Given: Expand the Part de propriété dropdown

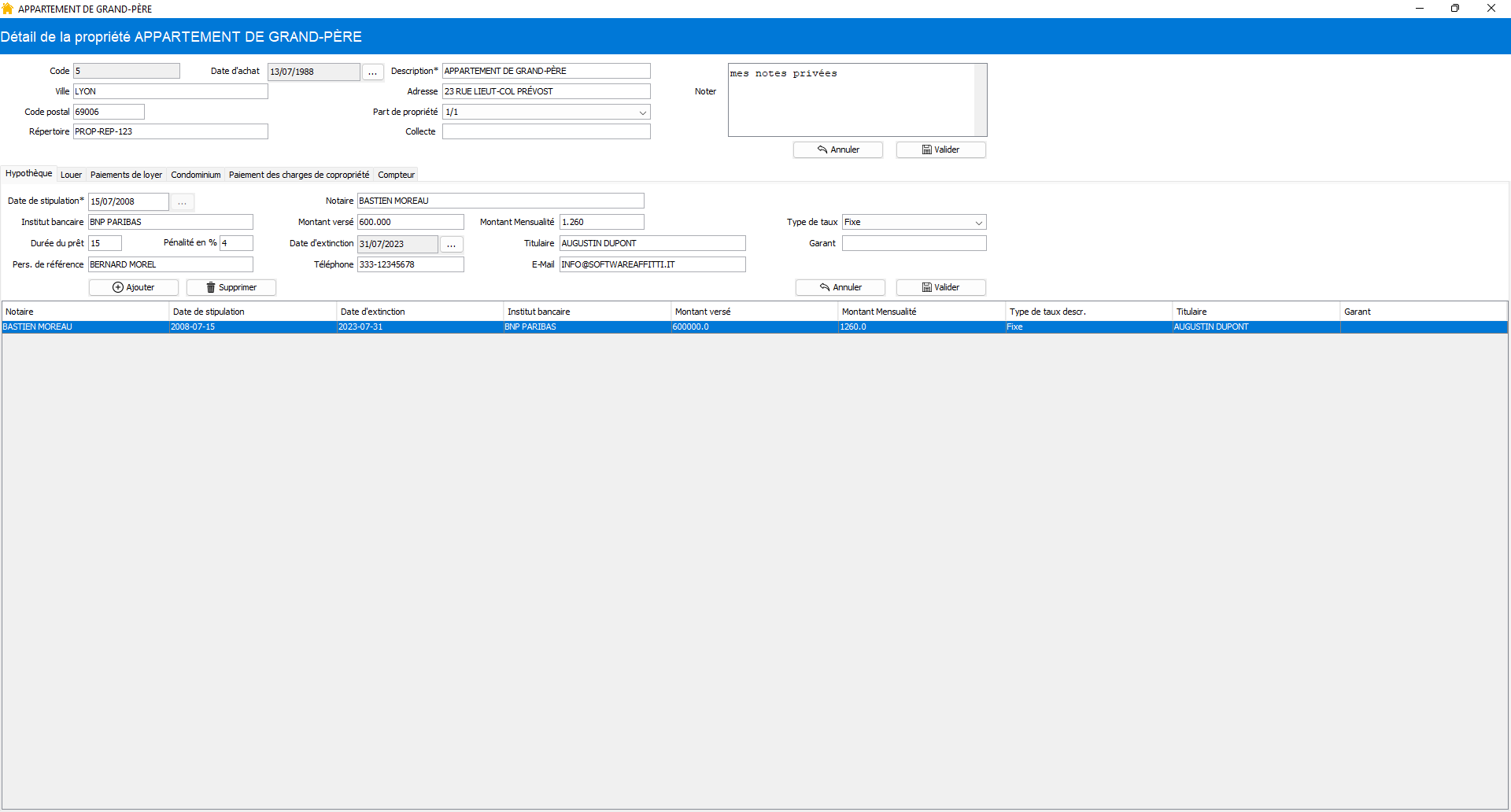Looking at the screenshot, I should point(642,113).
